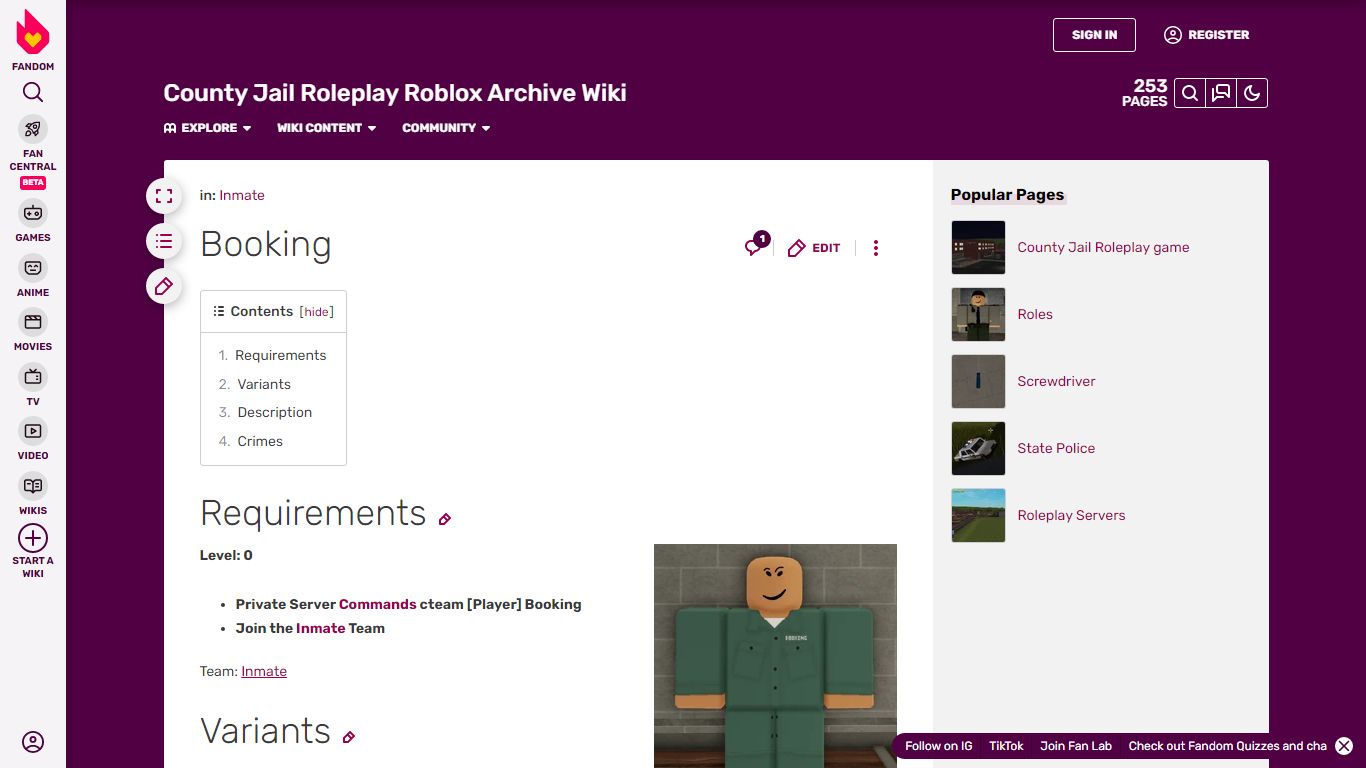Open the Team: Inmate link
Screen dimensions: 1366x768
pyautogui.click(x=264, y=671)
